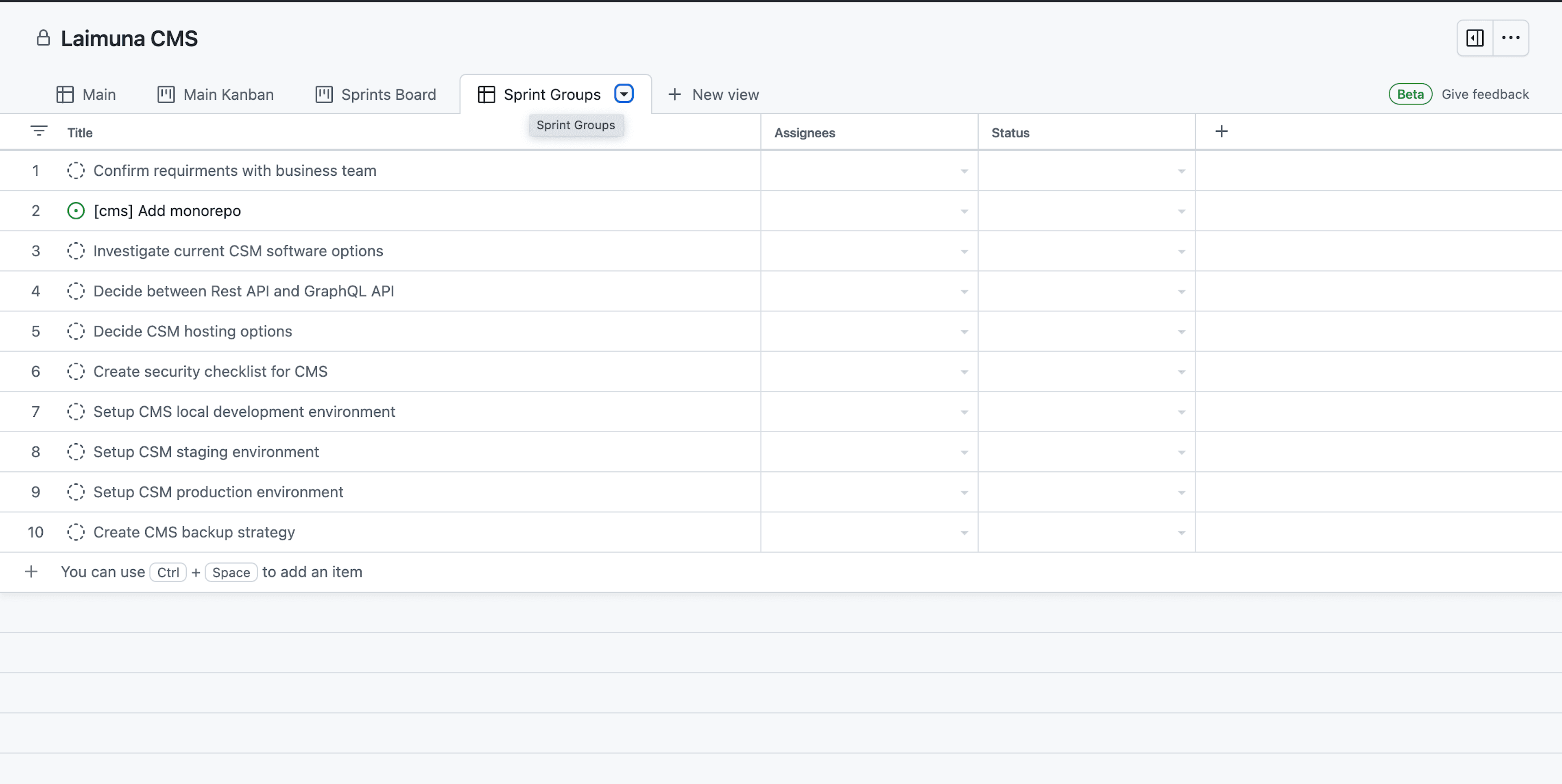Click the plus icon in add-item row
The width and height of the screenshot is (1562, 784).
pyautogui.click(x=31, y=572)
